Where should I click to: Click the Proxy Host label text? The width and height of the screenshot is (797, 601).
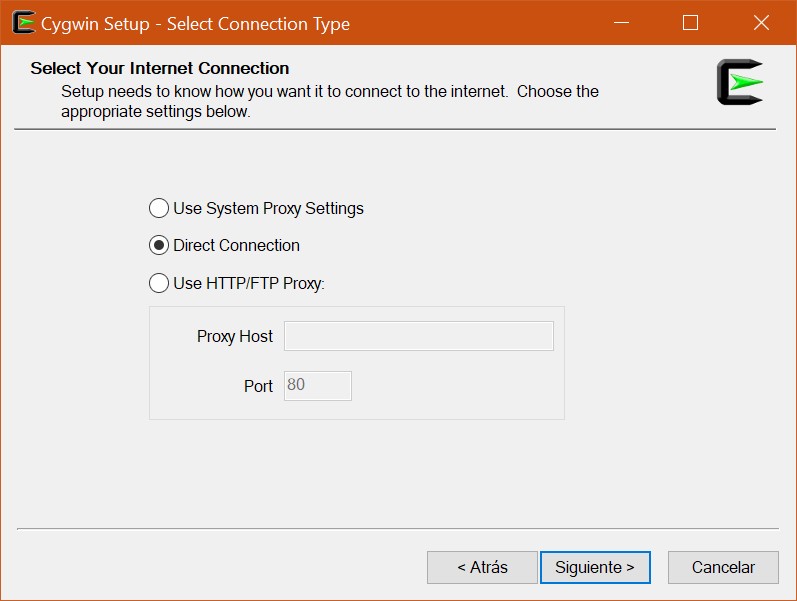[x=235, y=336]
